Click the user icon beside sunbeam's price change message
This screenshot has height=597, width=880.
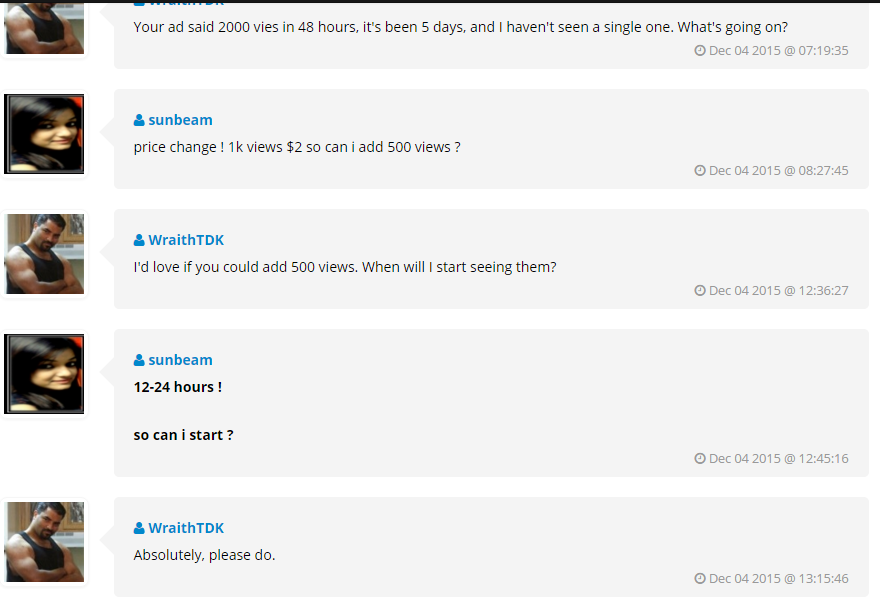[x=139, y=120]
